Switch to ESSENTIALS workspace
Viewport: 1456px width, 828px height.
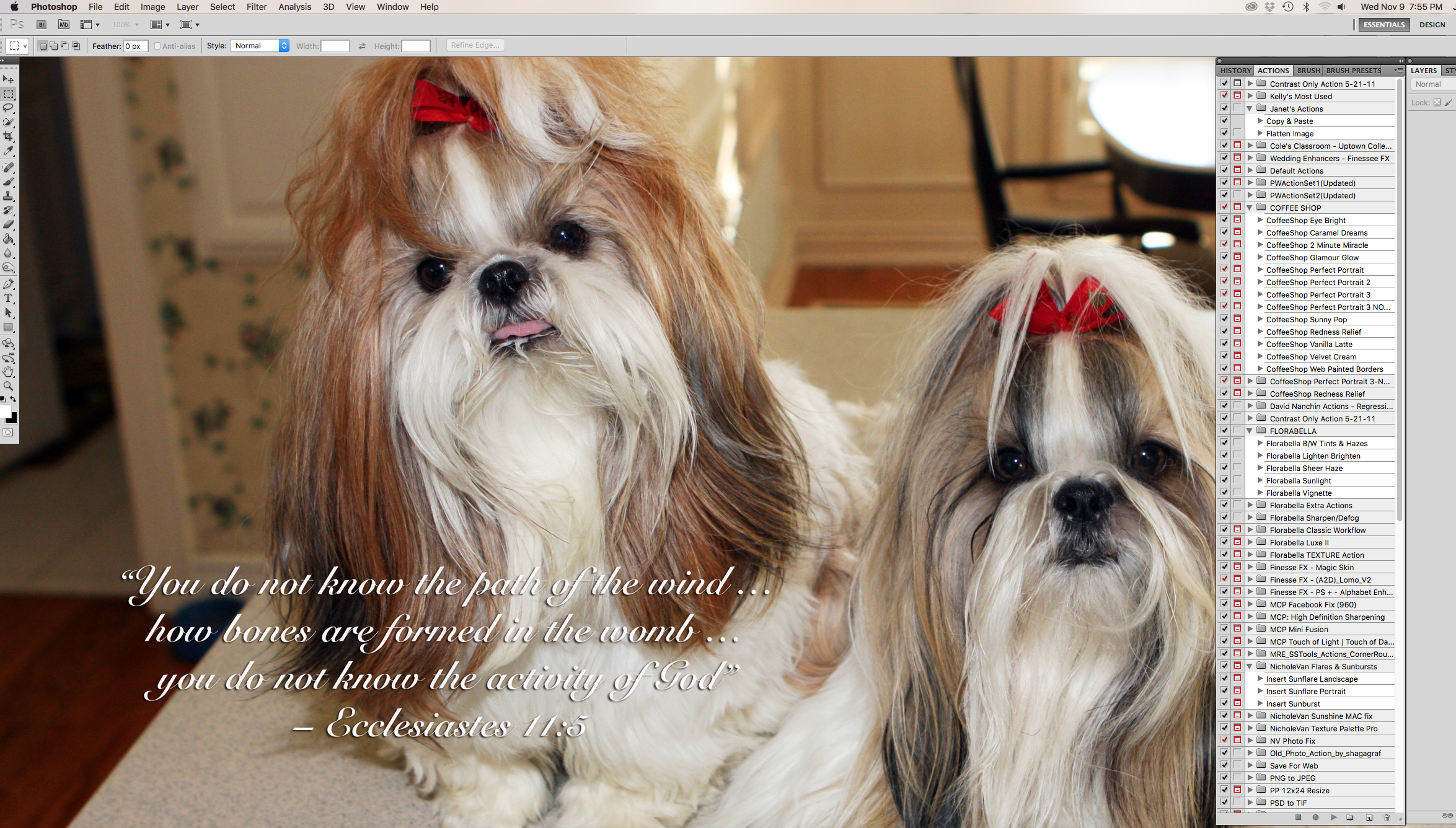click(x=1384, y=25)
